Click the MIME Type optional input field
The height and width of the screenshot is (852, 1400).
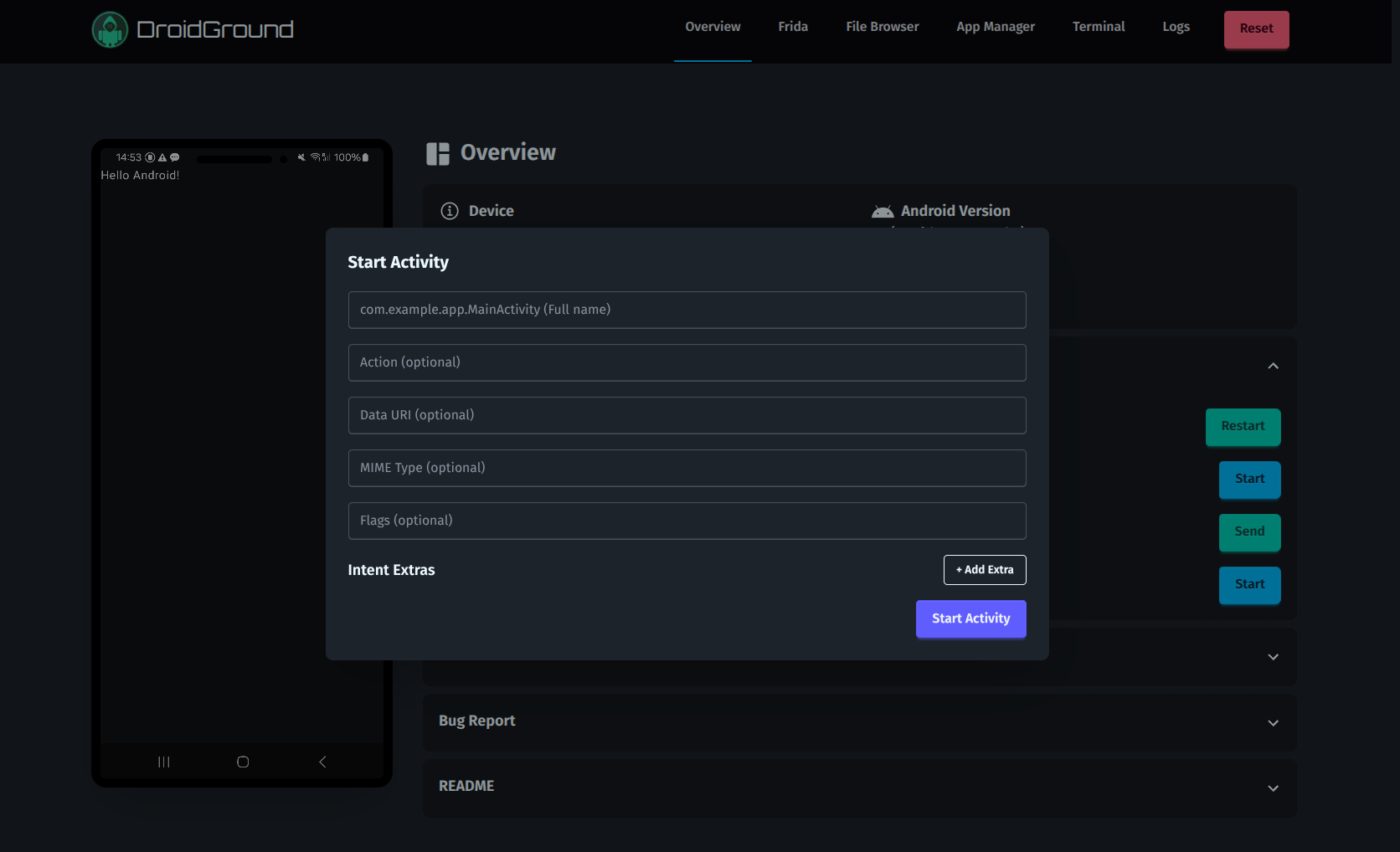[687, 468]
